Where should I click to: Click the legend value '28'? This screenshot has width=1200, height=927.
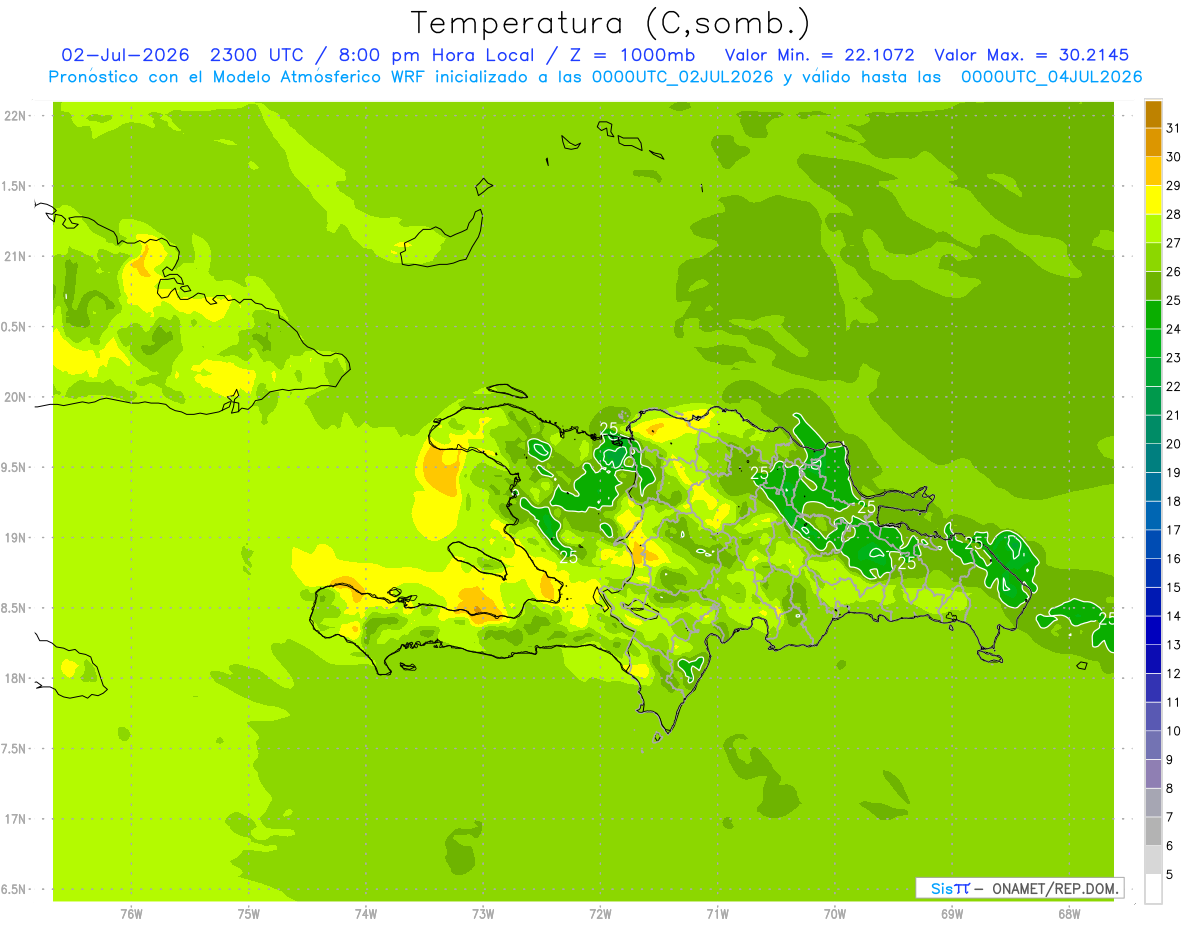1174,214
